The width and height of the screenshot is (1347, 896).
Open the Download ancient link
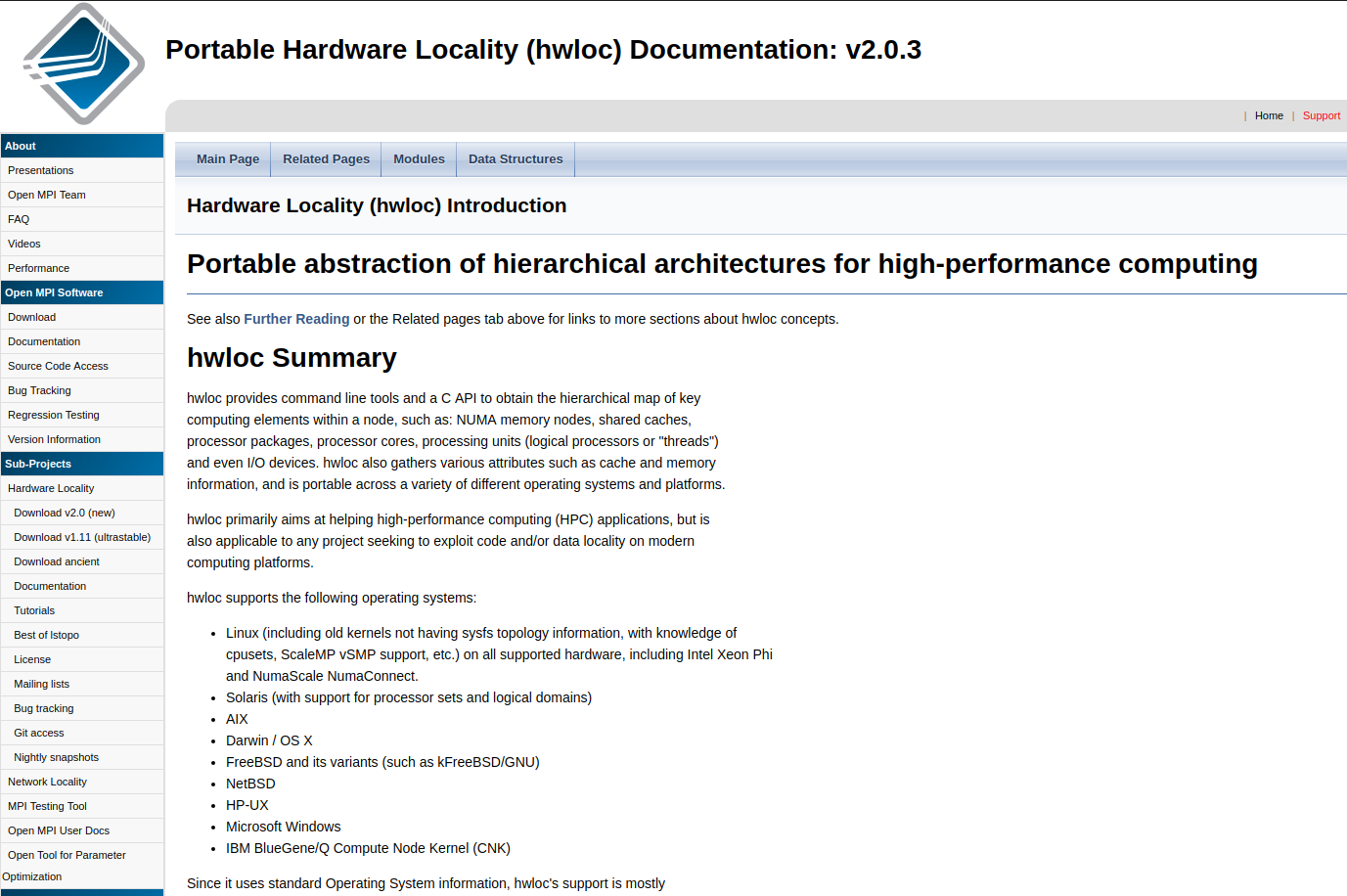[82, 561]
